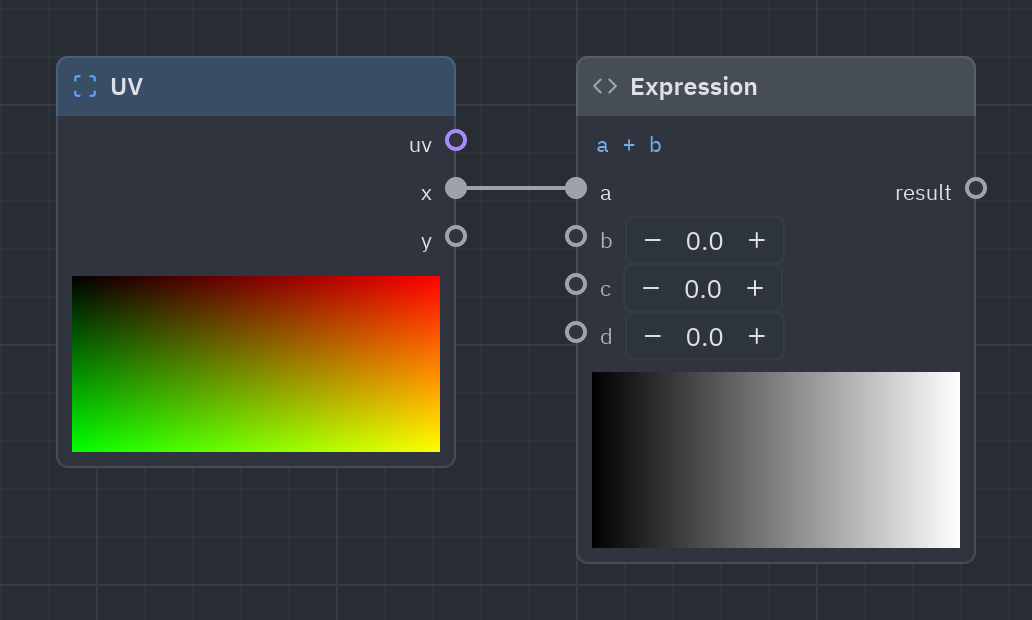Decrease the b value with minus
This screenshot has width=1032, height=620.
653,240
